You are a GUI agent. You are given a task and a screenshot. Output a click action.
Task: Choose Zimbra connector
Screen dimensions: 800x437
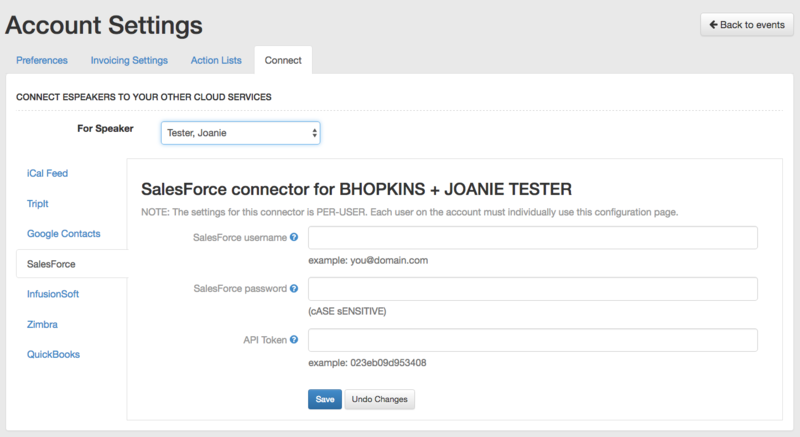pyautogui.click(x=42, y=324)
